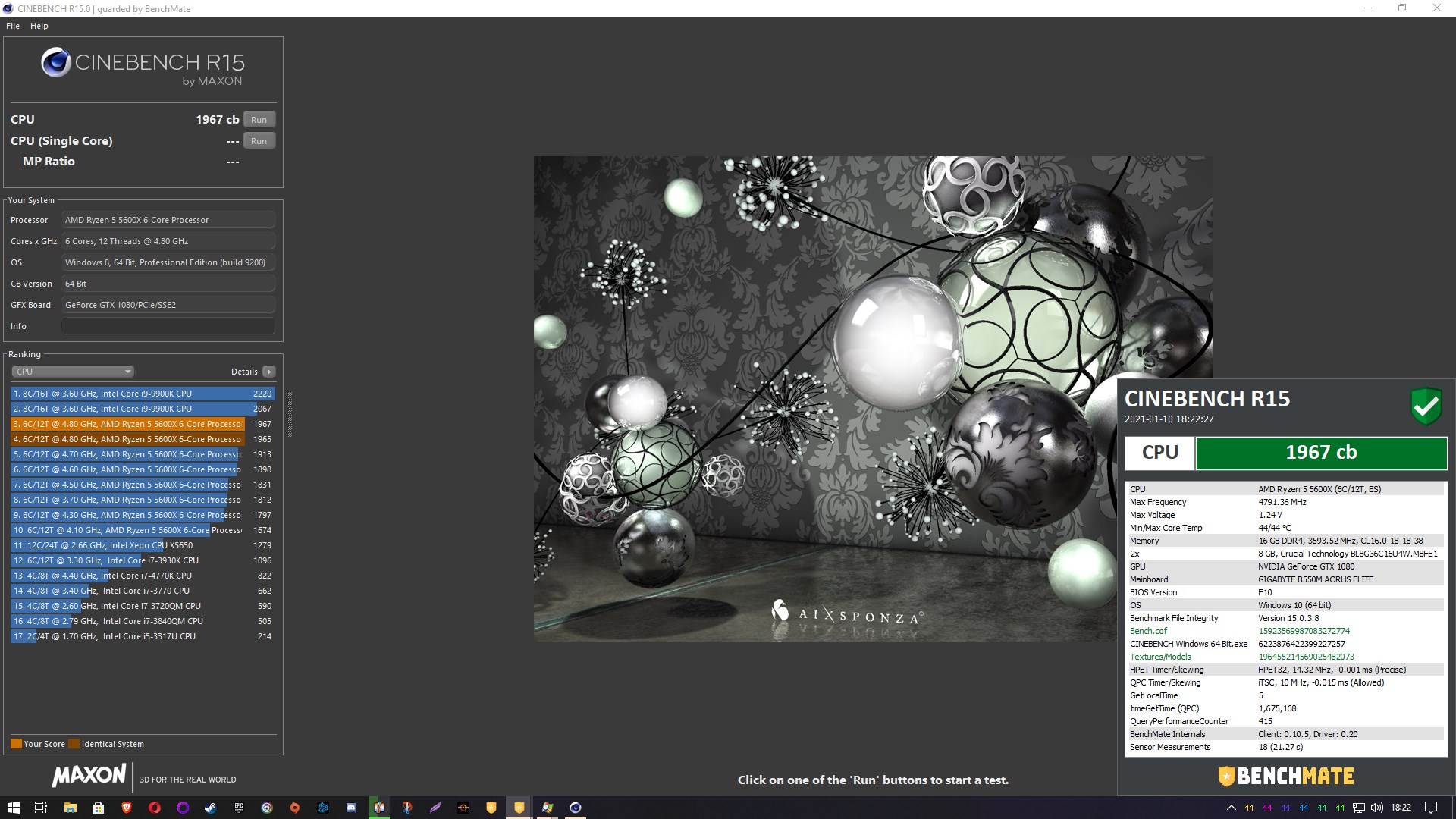This screenshot has width=1456, height=819.
Task: Launch Battle.net from the taskbar
Action: tap(323, 808)
